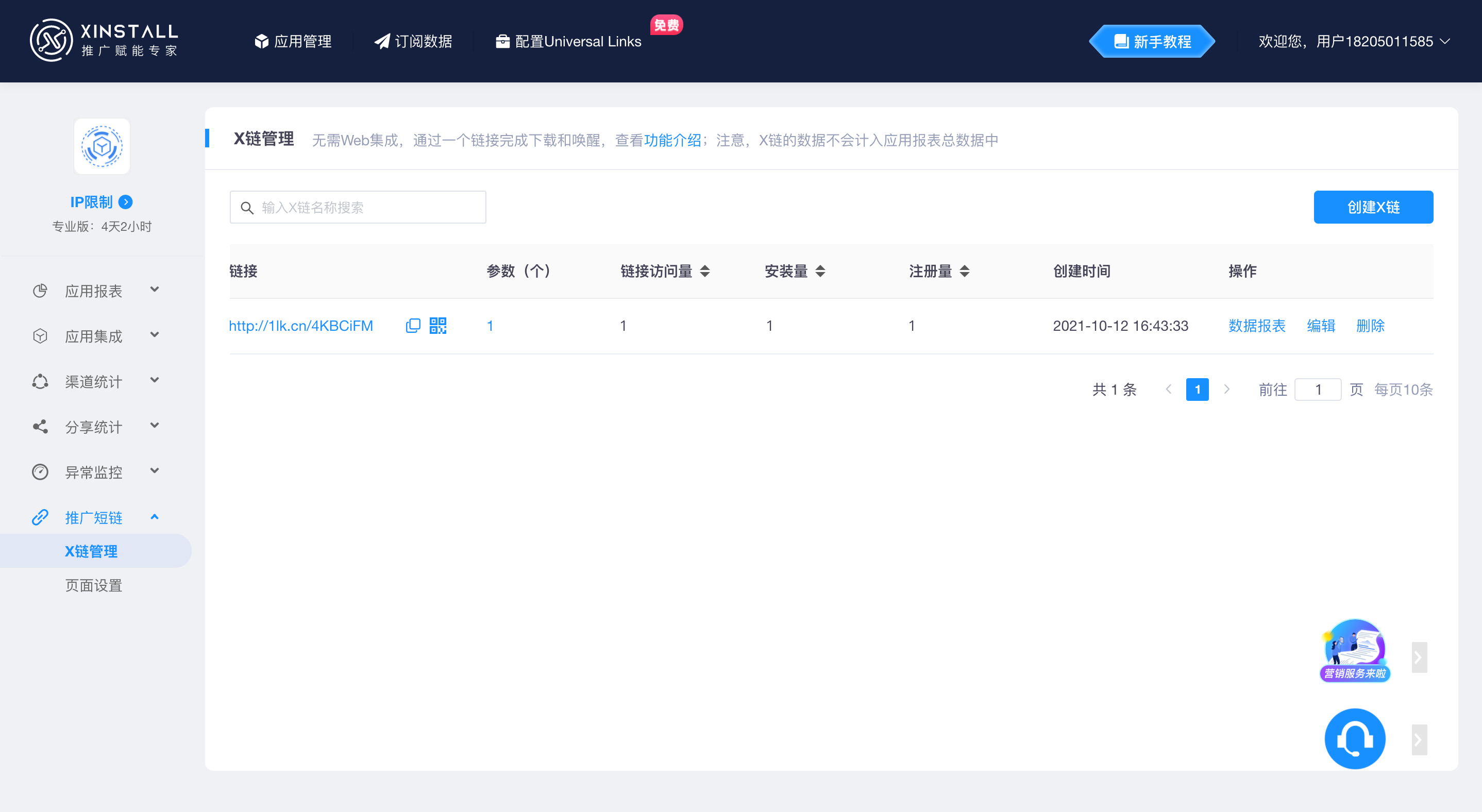Click the 创建X链 button
The width and height of the screenshot is (1482, 812).
(1373, 207)
